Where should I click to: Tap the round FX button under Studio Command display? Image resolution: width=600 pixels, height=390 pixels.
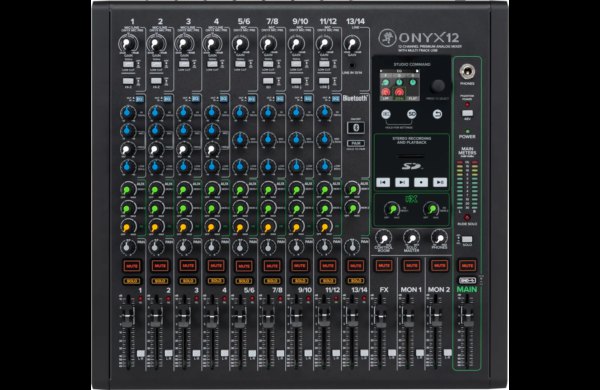(386, 114)
